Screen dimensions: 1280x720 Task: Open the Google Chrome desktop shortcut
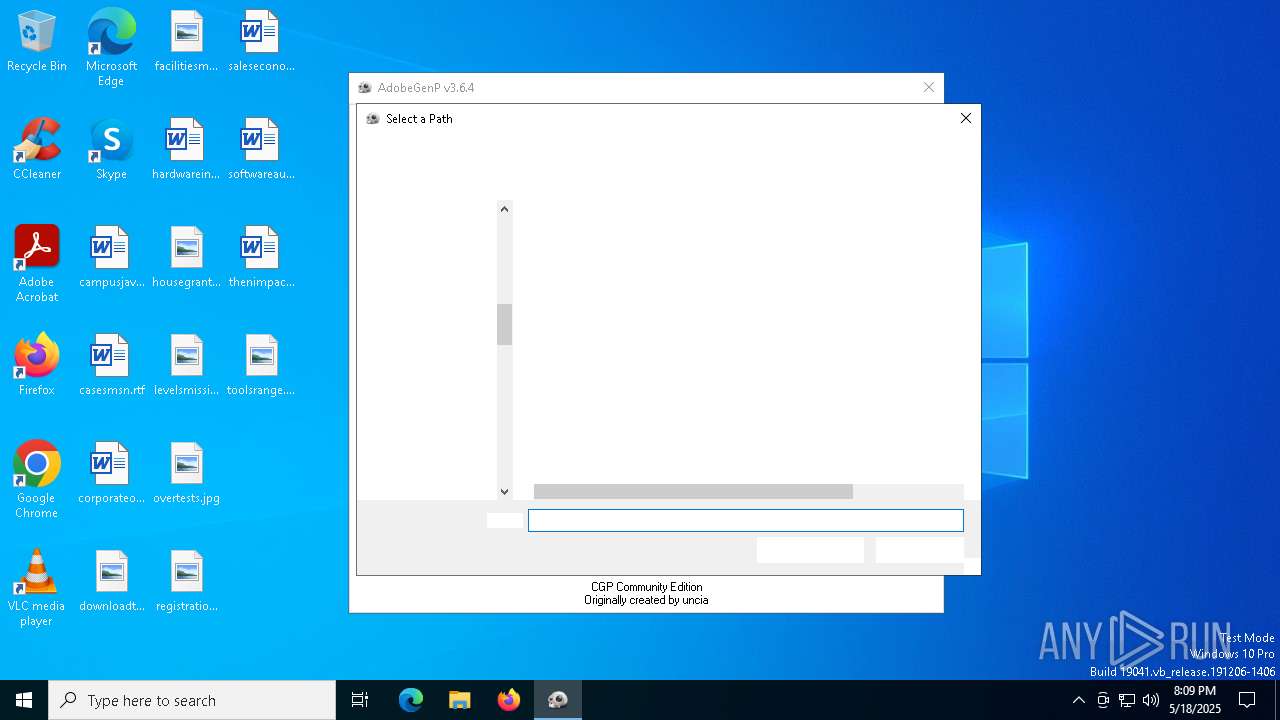37,480
